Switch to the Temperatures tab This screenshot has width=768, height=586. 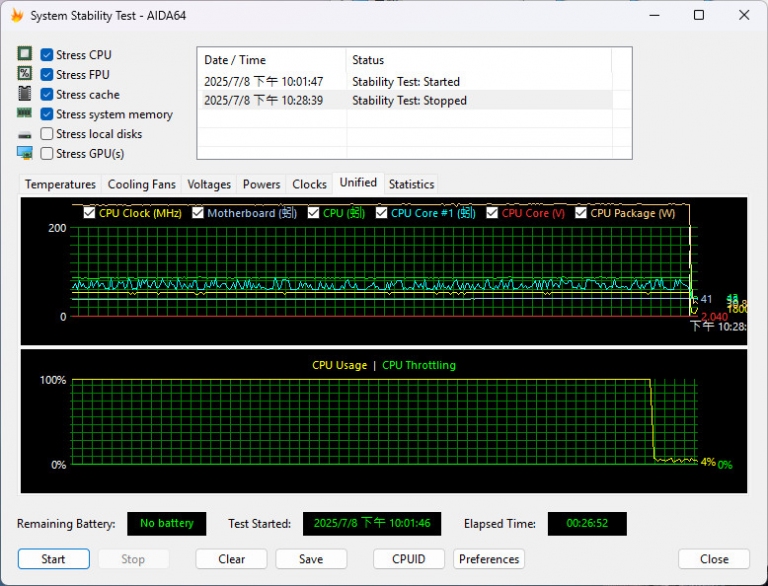coord(60,184)
